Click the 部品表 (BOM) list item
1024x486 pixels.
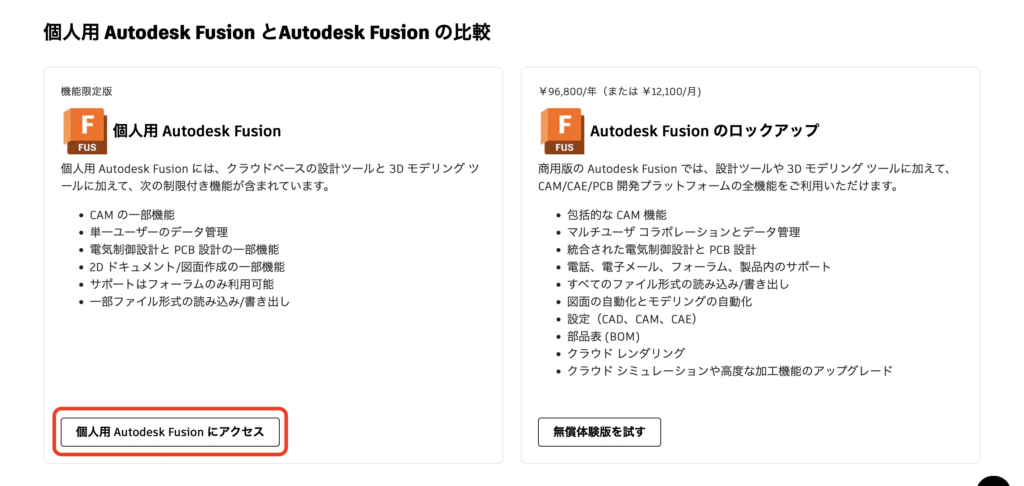click(x=603, y=336)
